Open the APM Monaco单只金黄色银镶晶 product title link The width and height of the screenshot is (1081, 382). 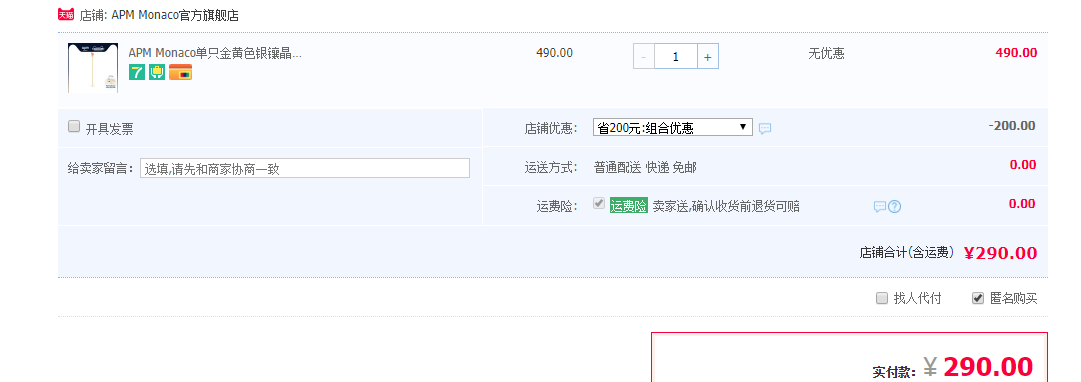pyautogui.click(x=215, y=53)
